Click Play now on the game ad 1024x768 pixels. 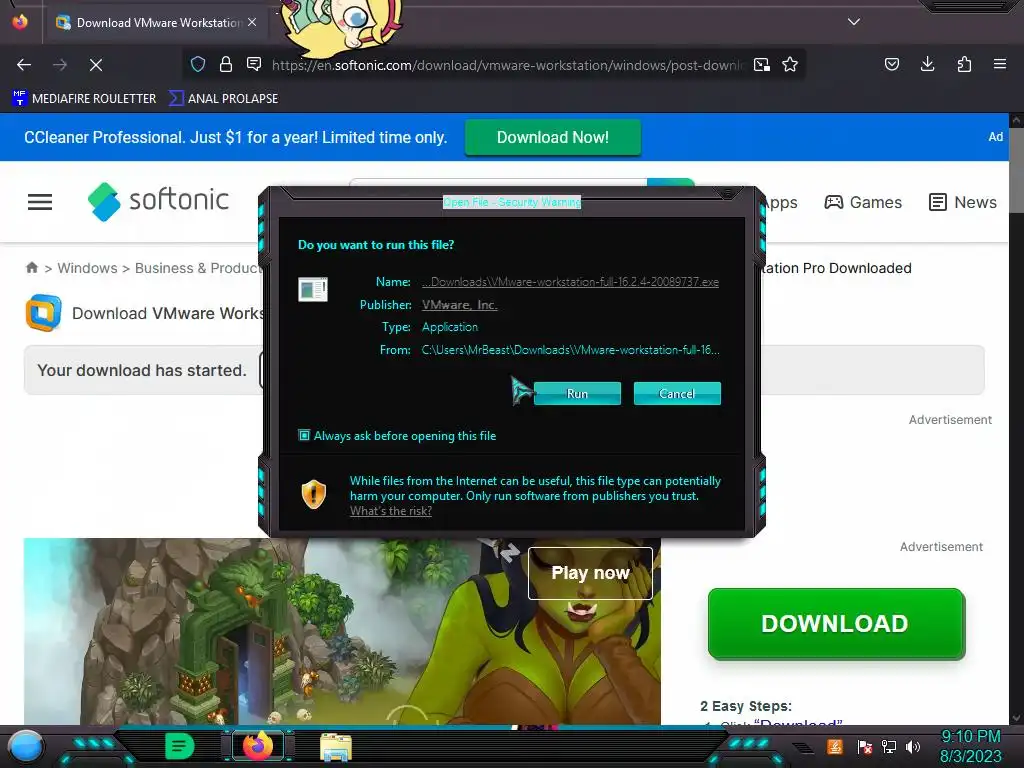590,573
